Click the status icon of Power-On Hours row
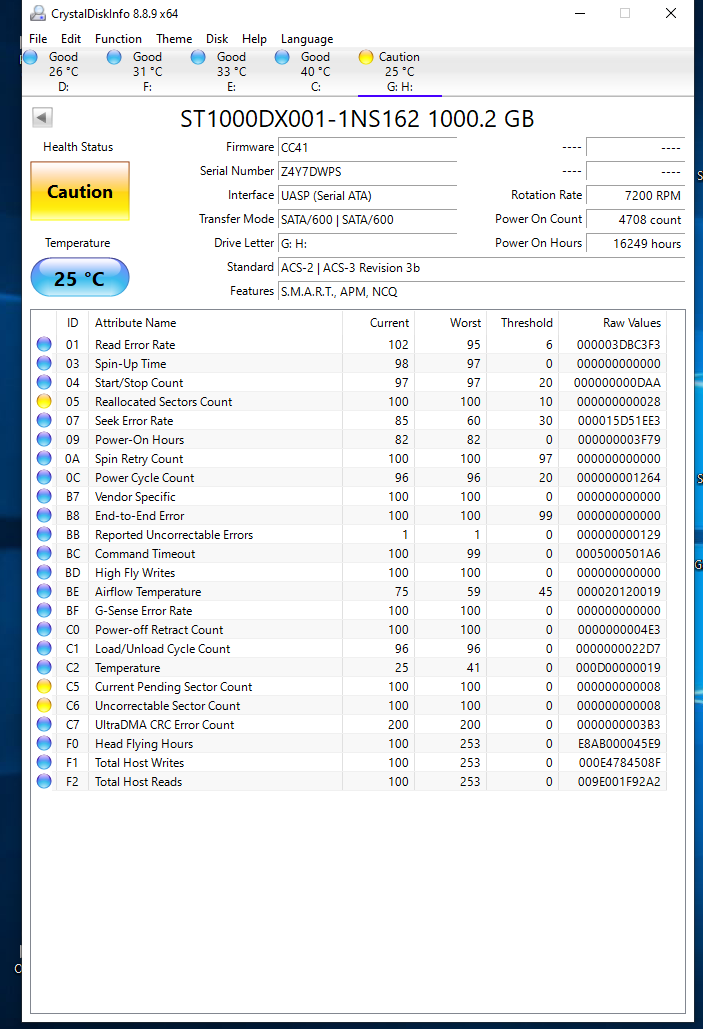This screenshot has width=703, height=1029. 44,439
